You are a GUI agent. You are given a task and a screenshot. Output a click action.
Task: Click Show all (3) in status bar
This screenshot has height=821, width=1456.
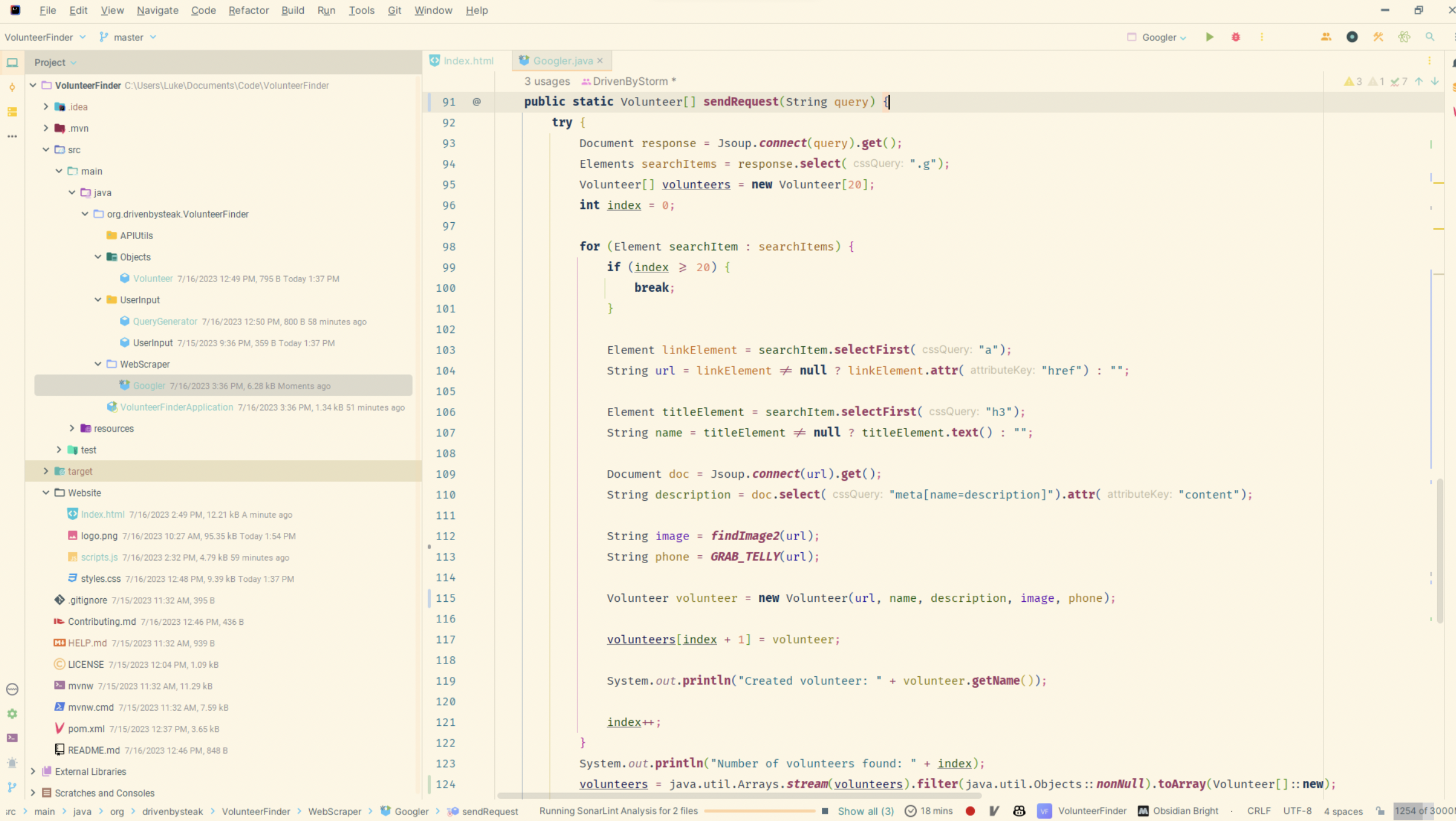(x=865, y=811)
